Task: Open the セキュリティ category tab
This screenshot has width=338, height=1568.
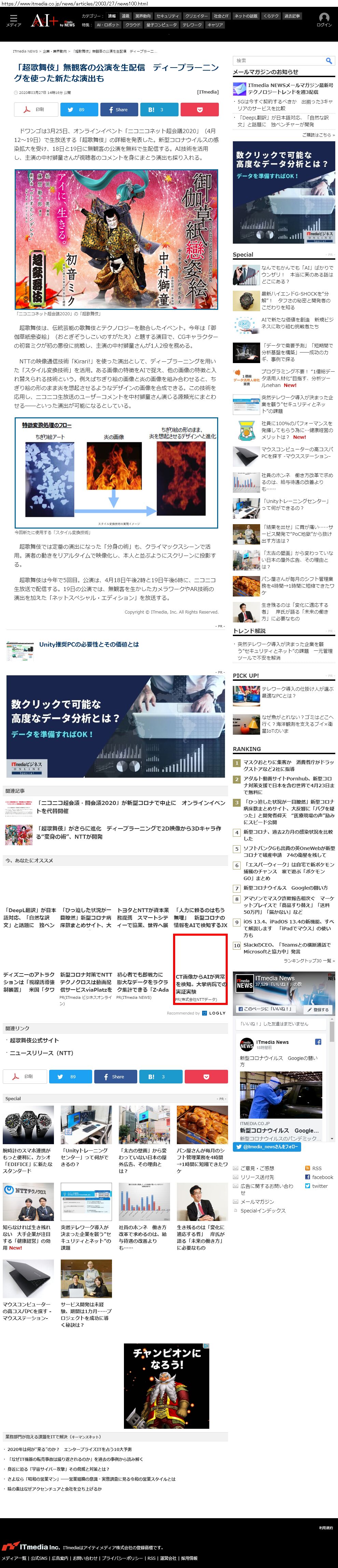Action: pos(168,16)
